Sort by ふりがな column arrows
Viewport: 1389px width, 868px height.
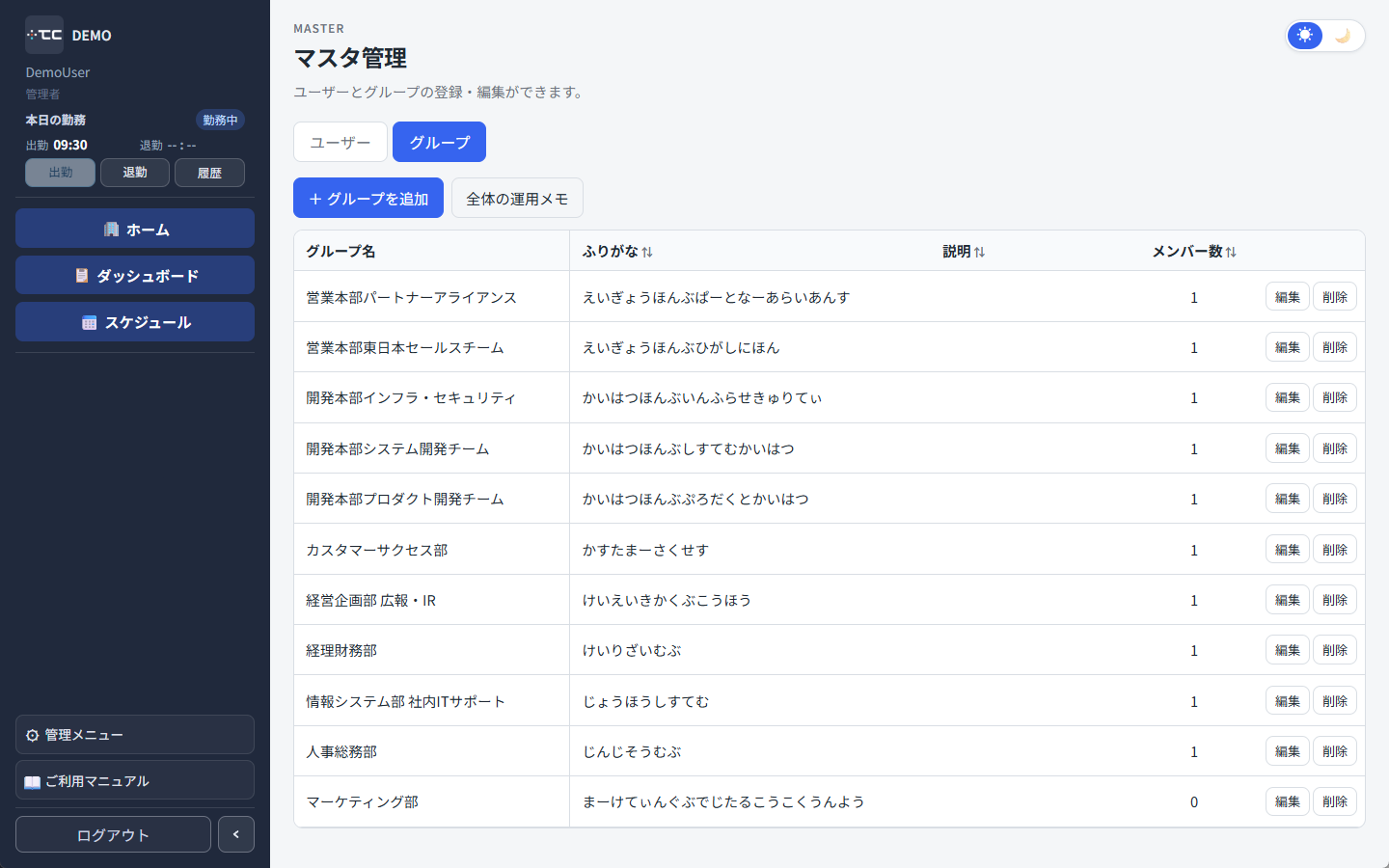point(647,252)
